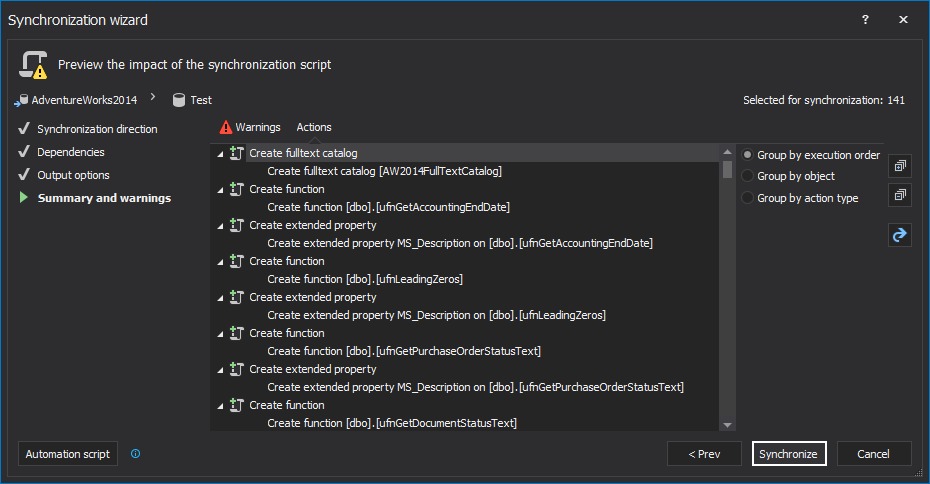
Task: Click the help question mark icon
Action: click(x=865, y=20)
